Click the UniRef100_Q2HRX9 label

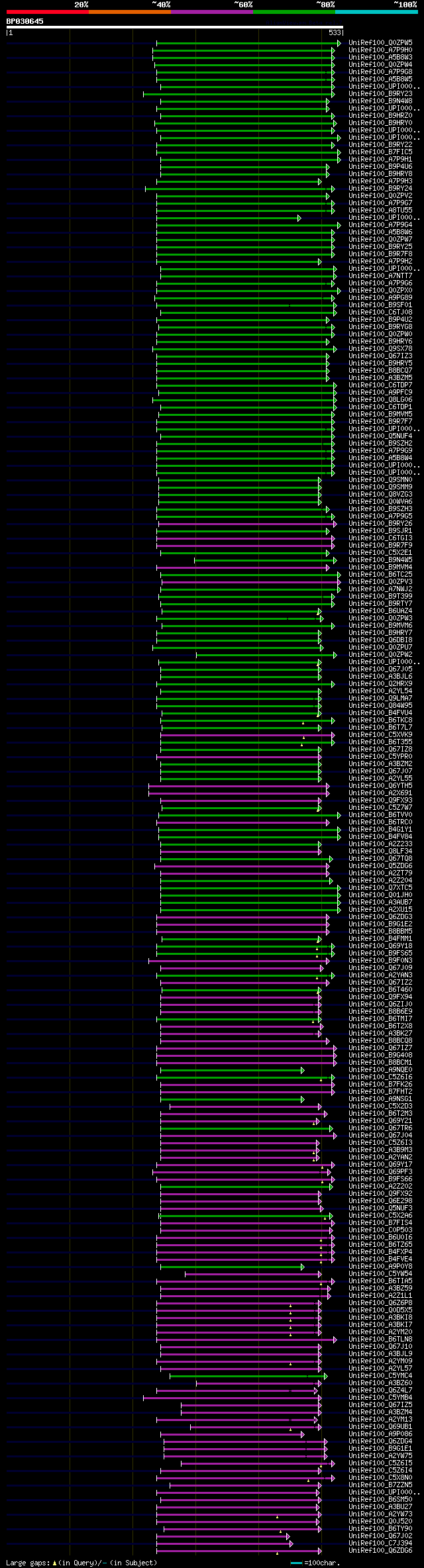pyautogui.click(x=380, y=684)
